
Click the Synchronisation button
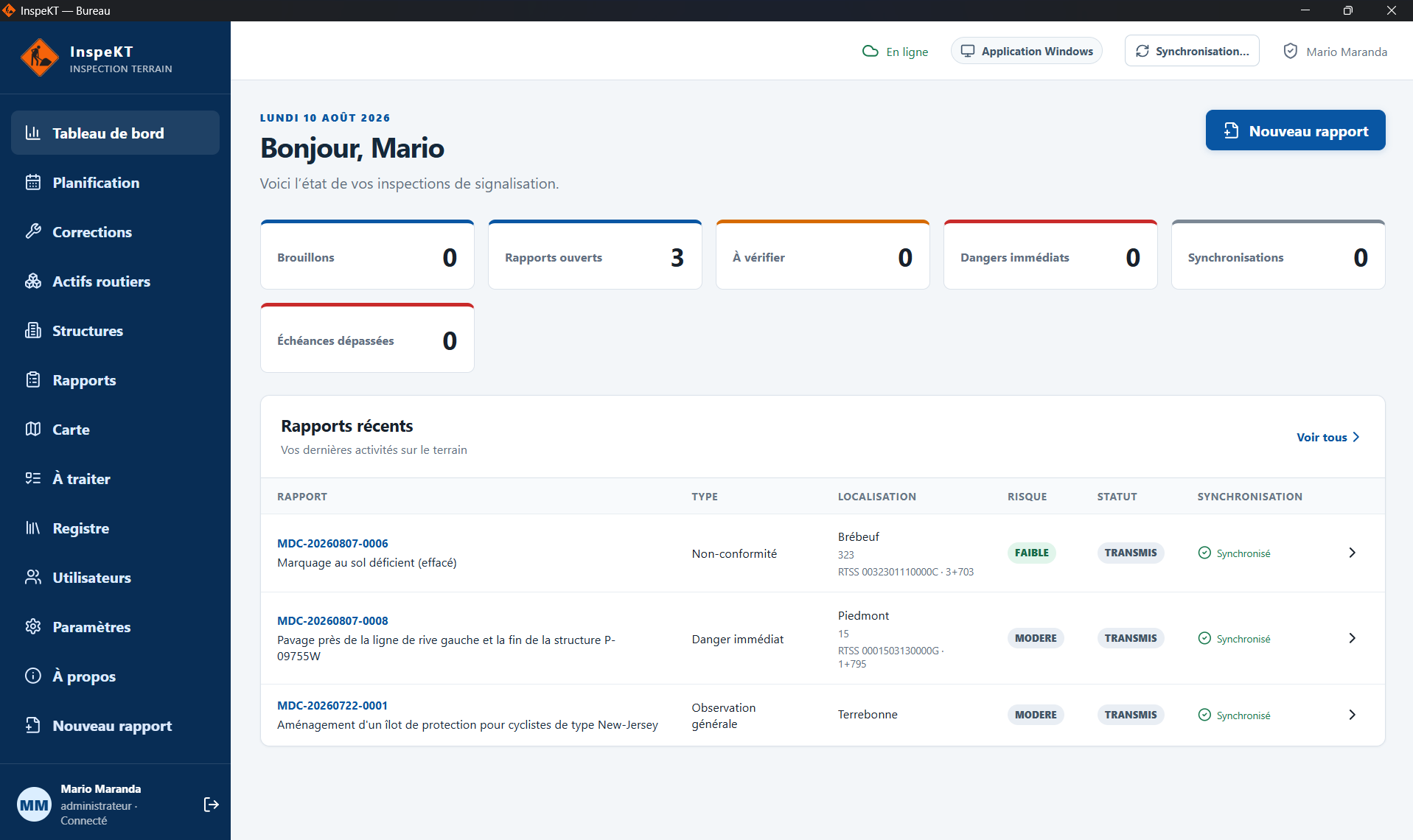click(x=1192, y=51)
